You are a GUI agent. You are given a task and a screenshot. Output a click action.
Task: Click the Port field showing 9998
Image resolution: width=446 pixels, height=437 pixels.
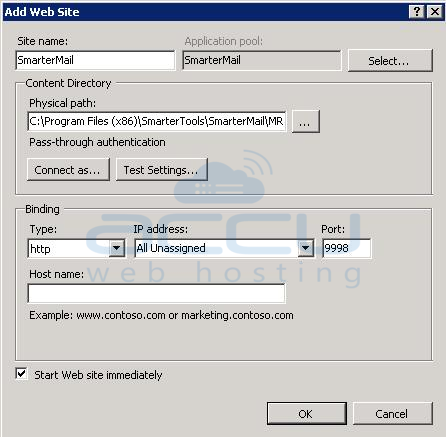347,248
